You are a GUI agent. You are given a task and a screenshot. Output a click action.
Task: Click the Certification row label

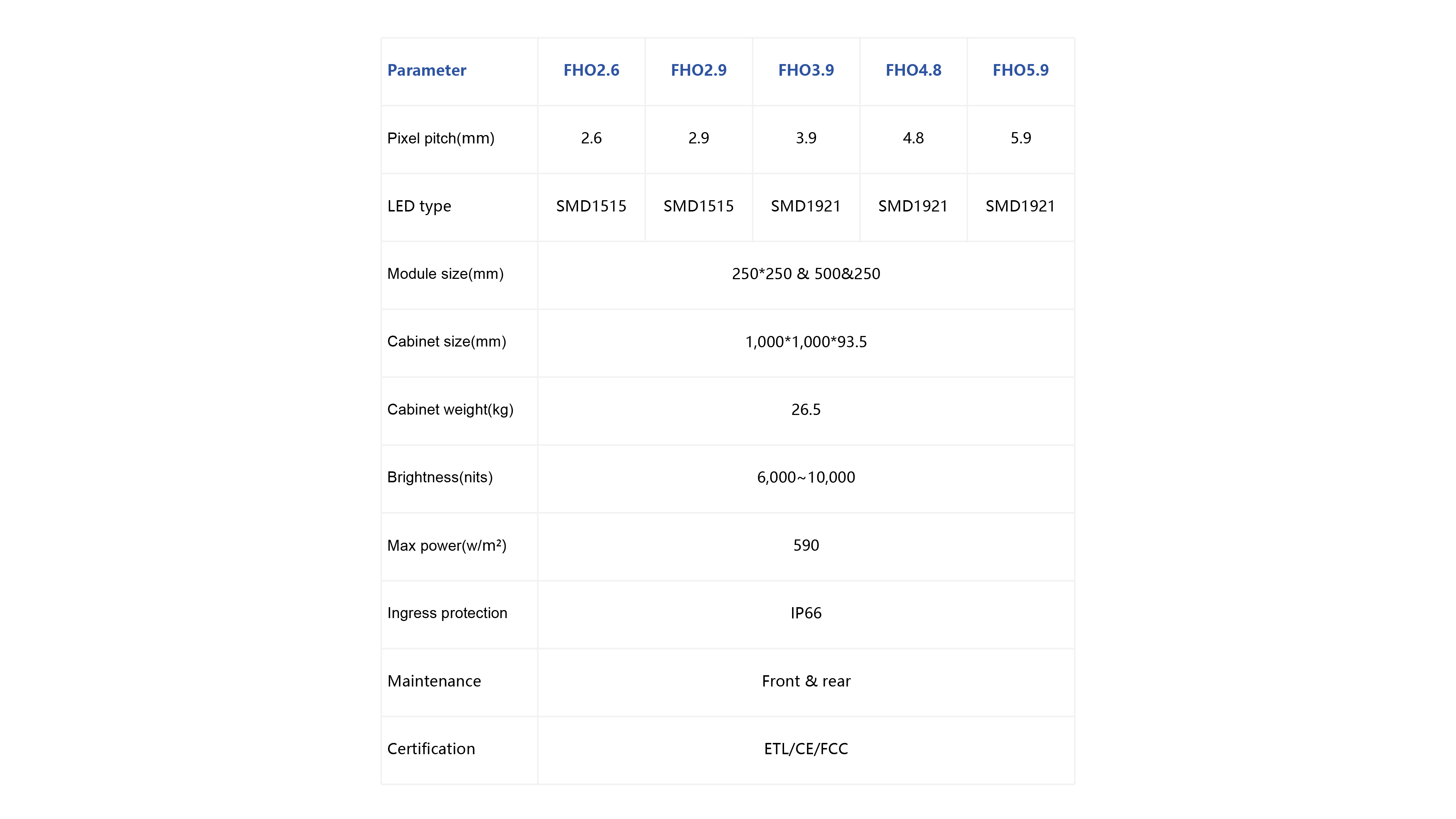(x=431, y=749)
